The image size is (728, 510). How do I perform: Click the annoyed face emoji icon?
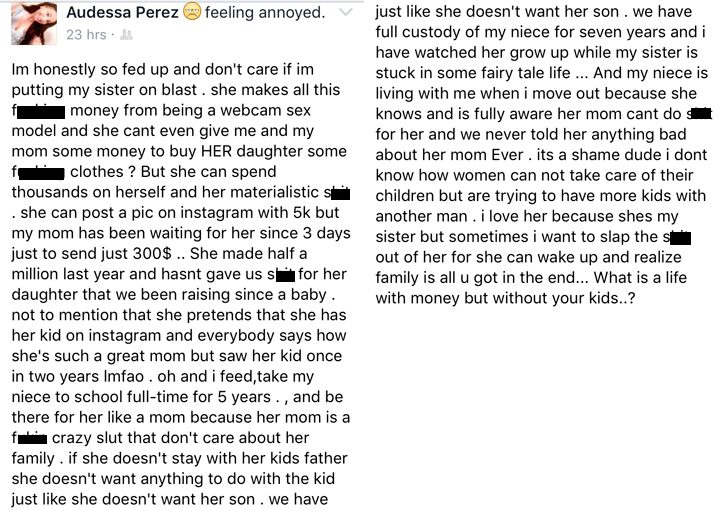tap(191, 12)
